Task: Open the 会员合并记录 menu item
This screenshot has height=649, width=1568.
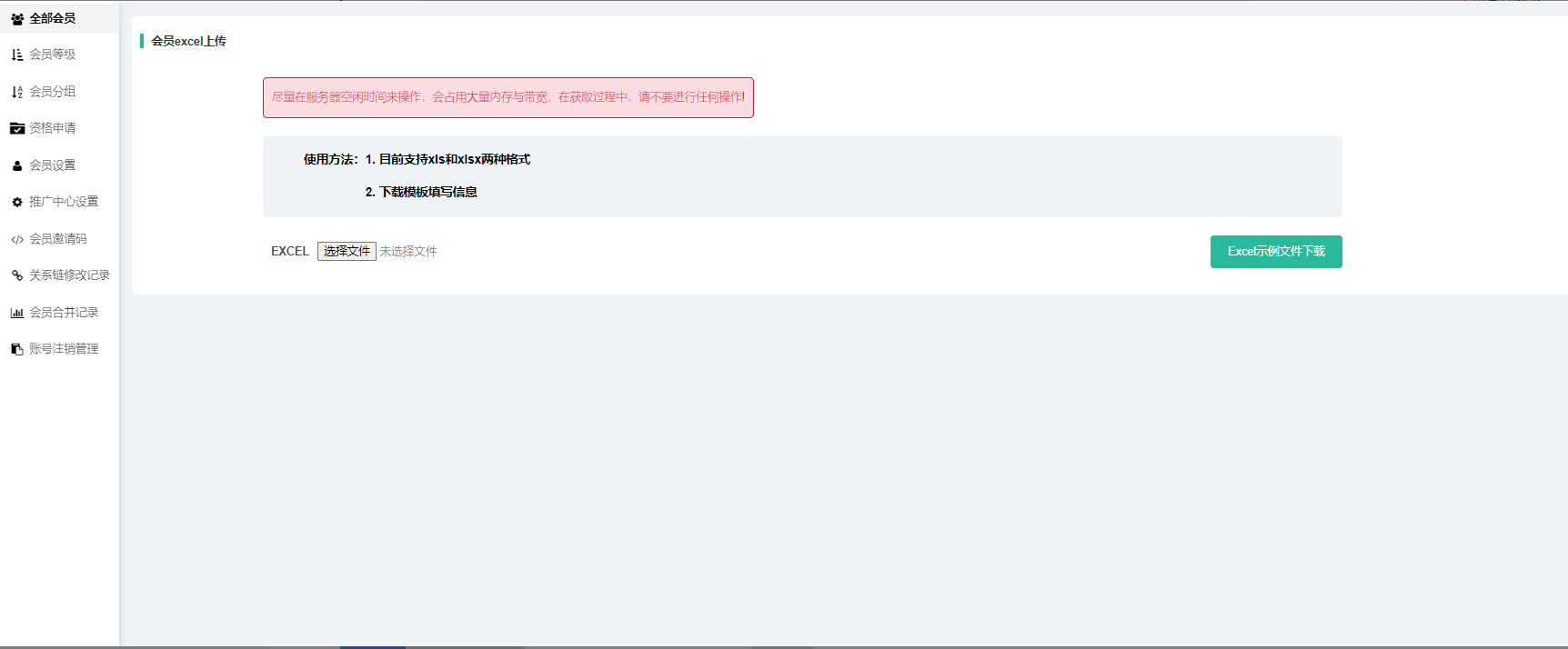Action: 63,312
